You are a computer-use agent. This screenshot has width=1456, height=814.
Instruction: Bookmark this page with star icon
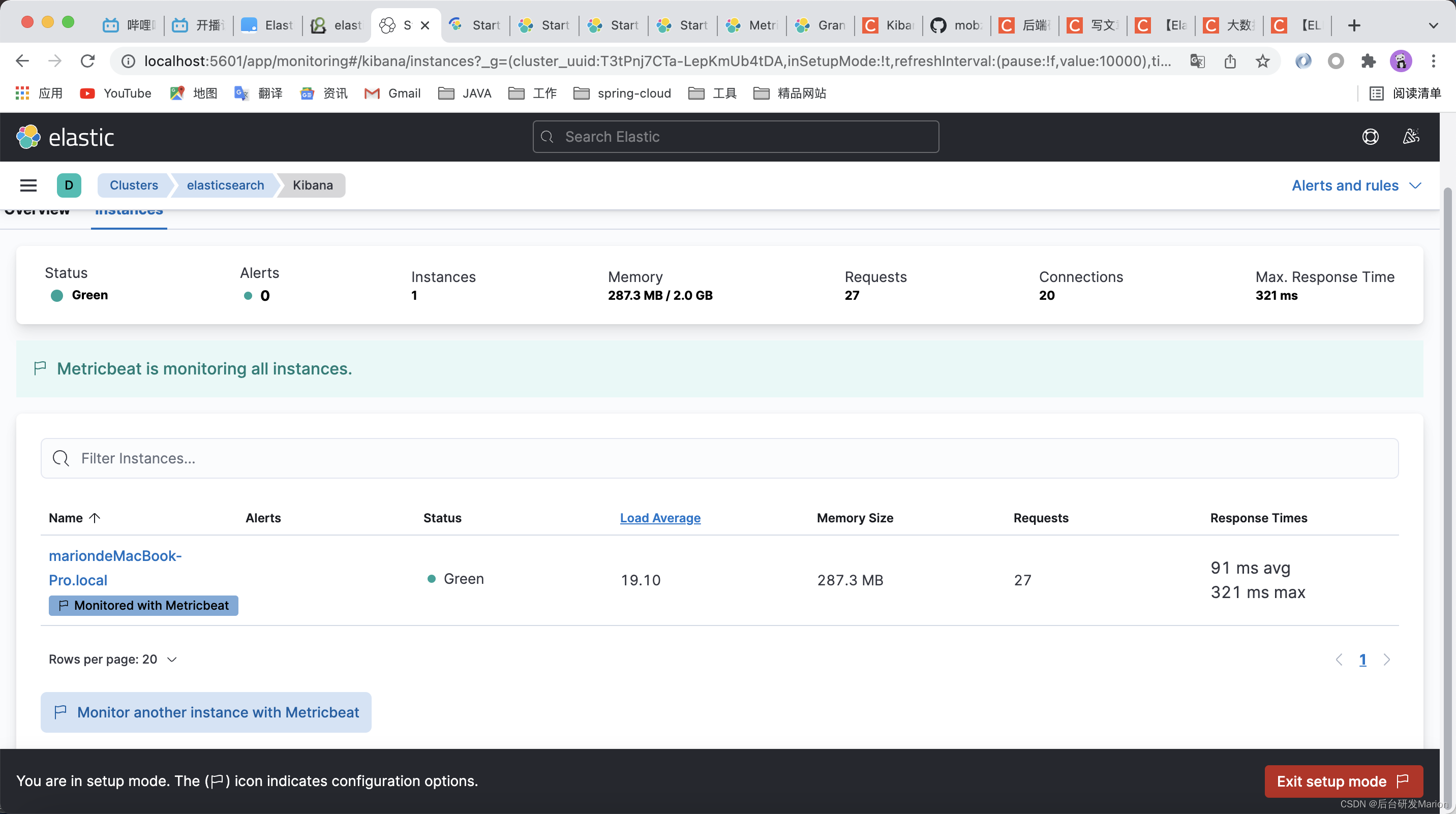pyautogui.click(x=1263, y=60)
